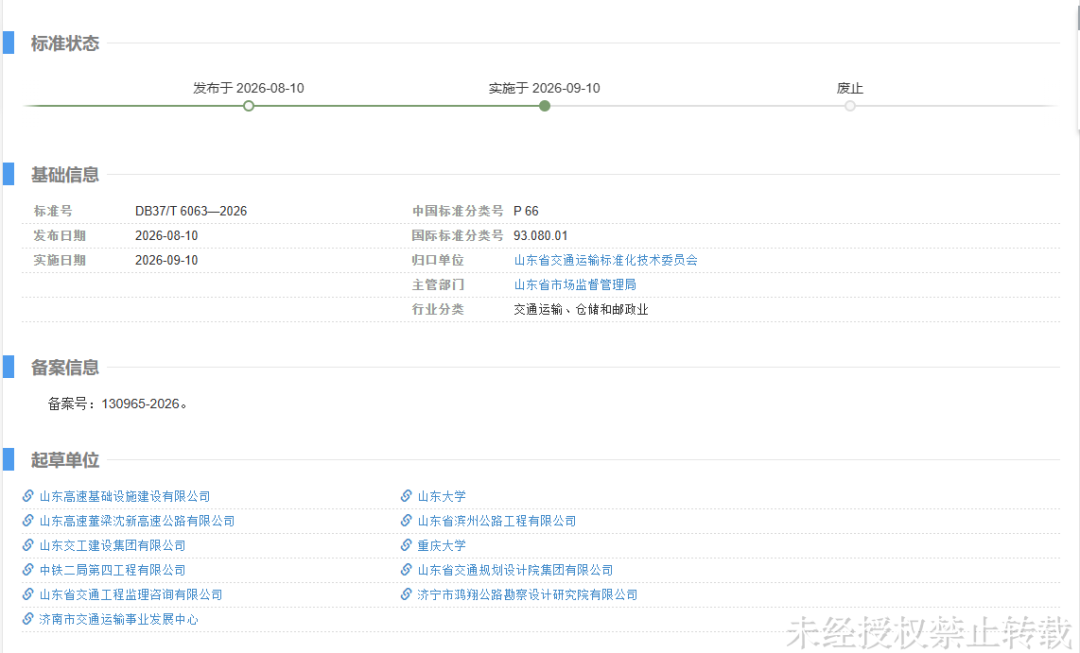Open 山东省交通规划设计院集团有限公司 link
The width and height of the screenshot is (1080, 653).
tap(515, 570)
